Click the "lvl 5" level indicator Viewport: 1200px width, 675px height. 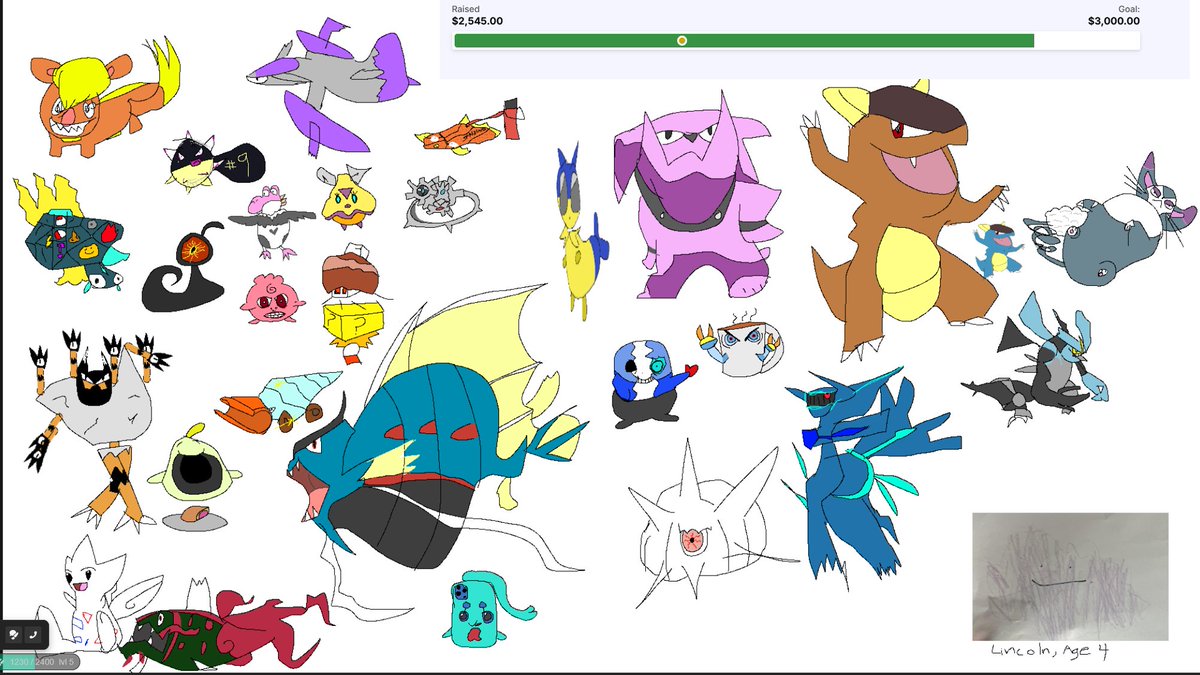pos(66,661)
